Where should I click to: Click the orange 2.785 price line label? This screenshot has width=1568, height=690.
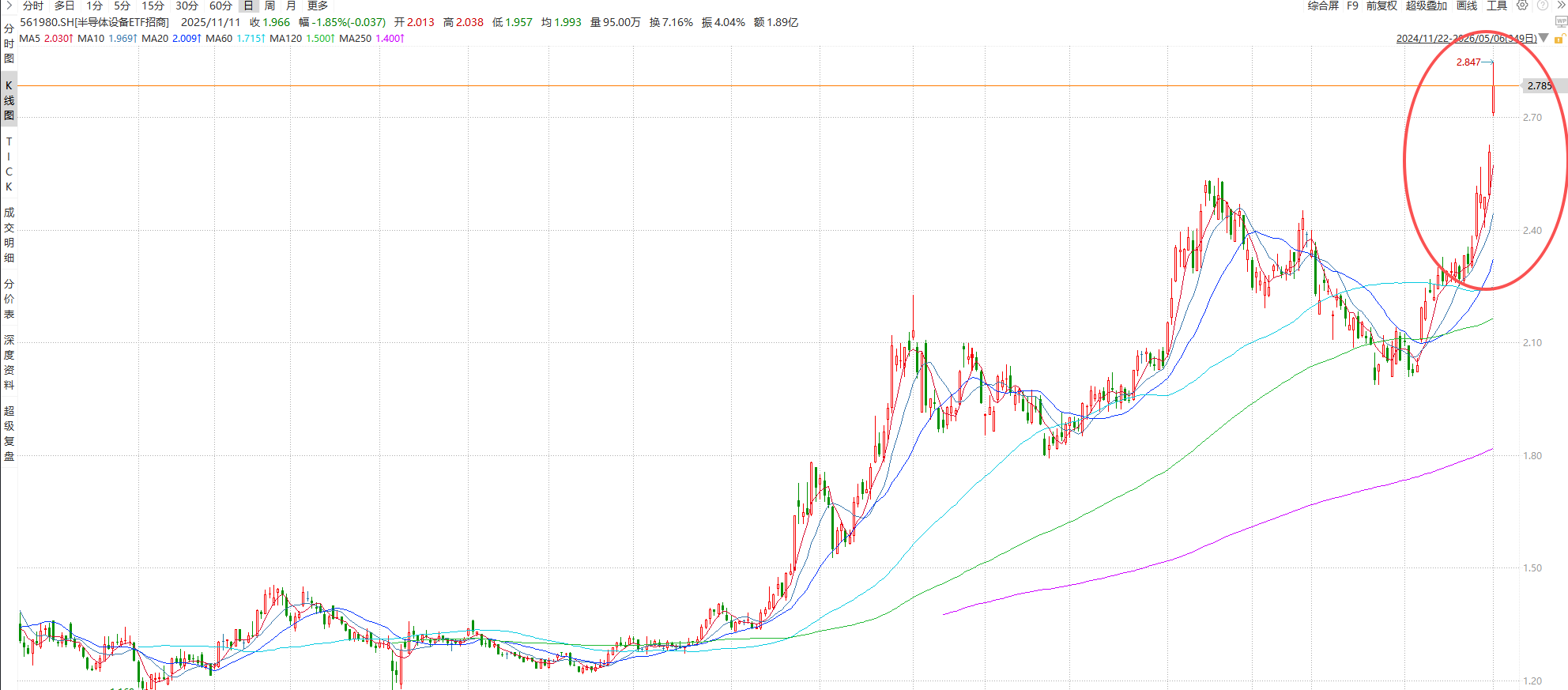(1540, 85)
